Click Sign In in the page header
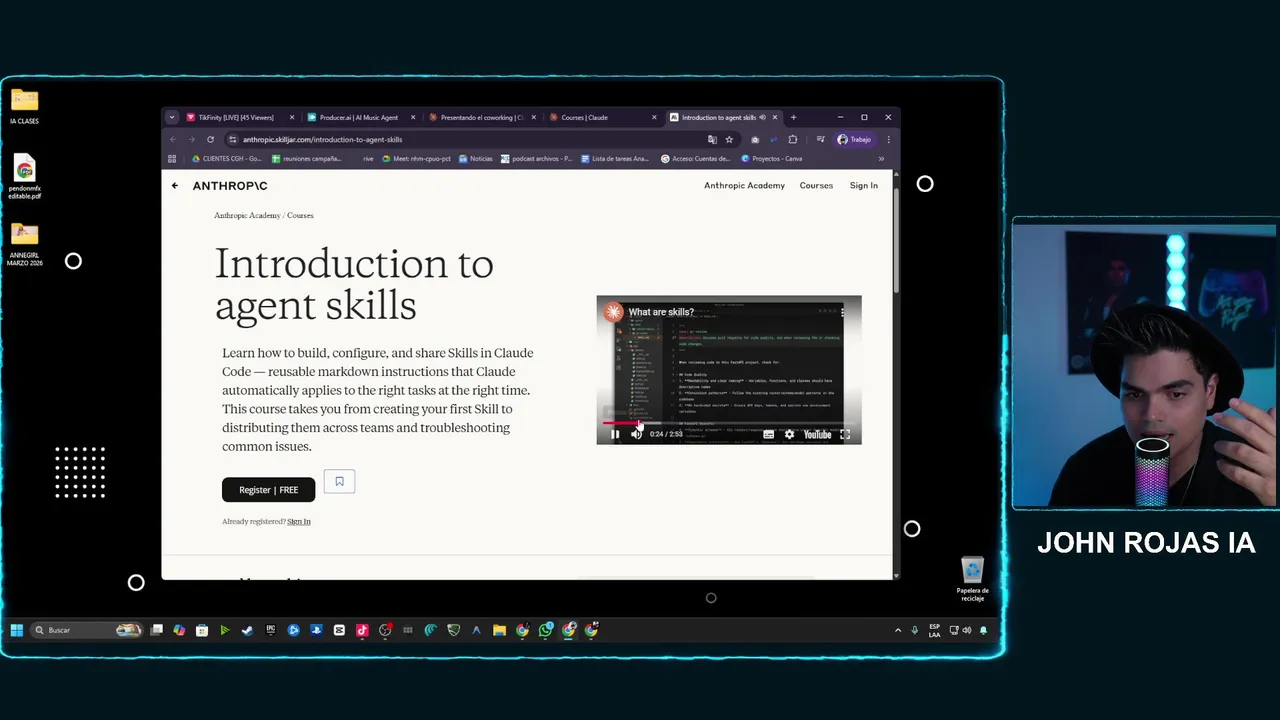 click(x=864, y=185)
